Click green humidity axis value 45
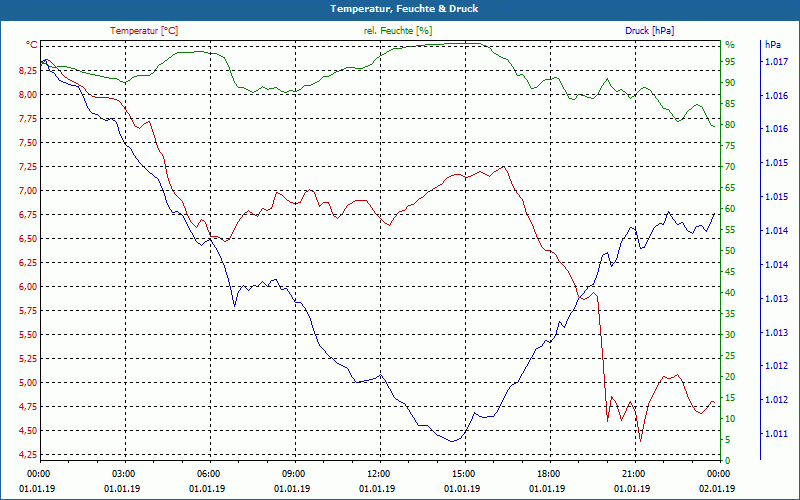Screen dimensions: 800x500 tap(730, 272)
